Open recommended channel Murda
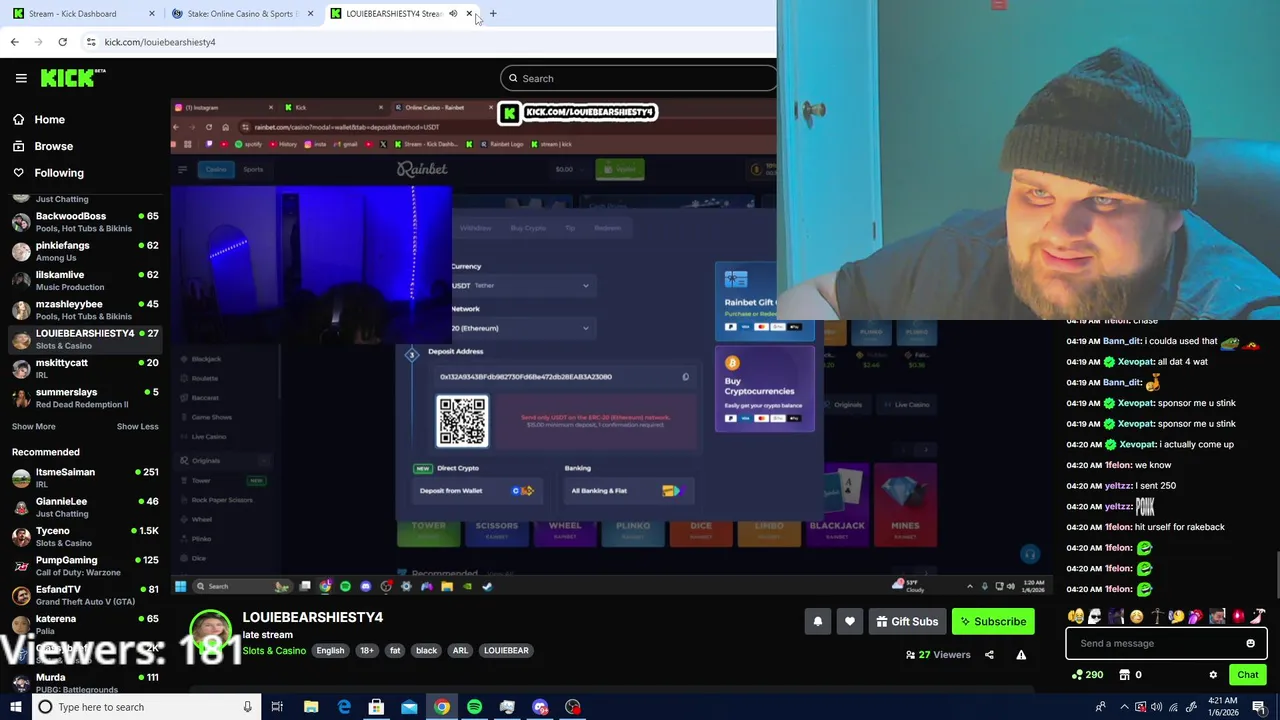The width and height of the screenshot is (1280, 720). click(x=84, y=683)
